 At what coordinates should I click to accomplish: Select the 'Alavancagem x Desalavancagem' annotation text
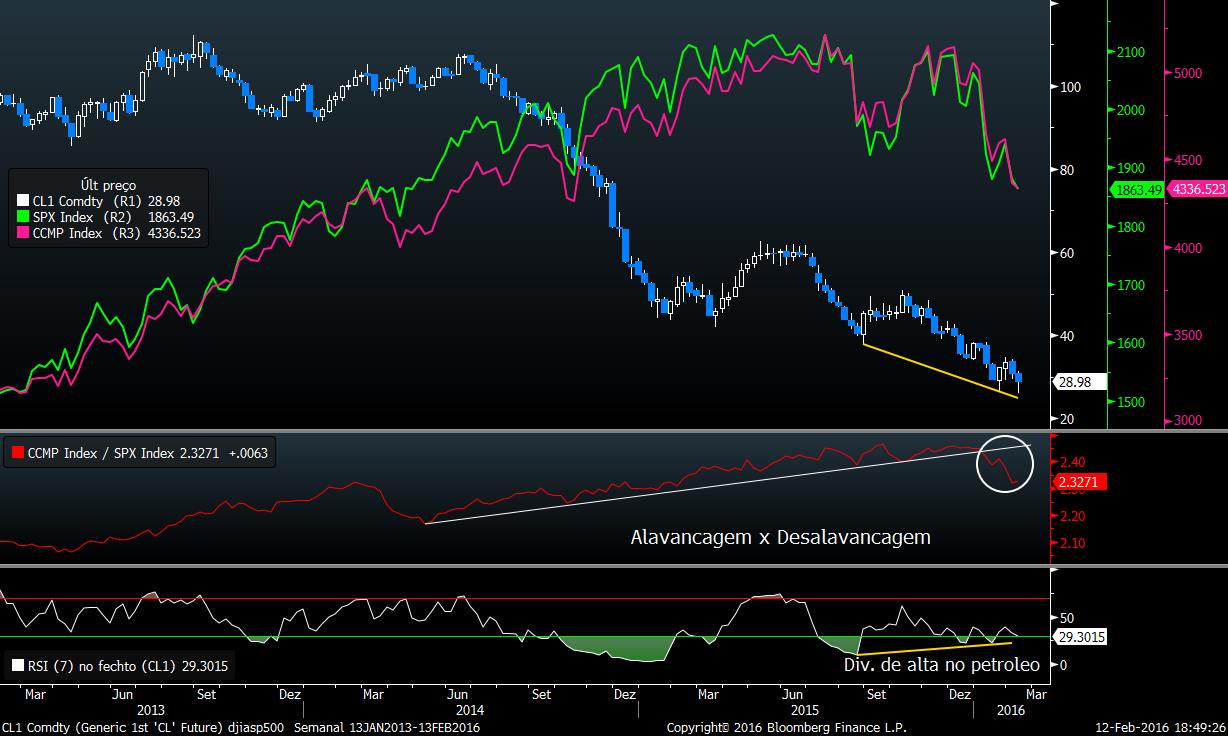click(x=780, y=537)
